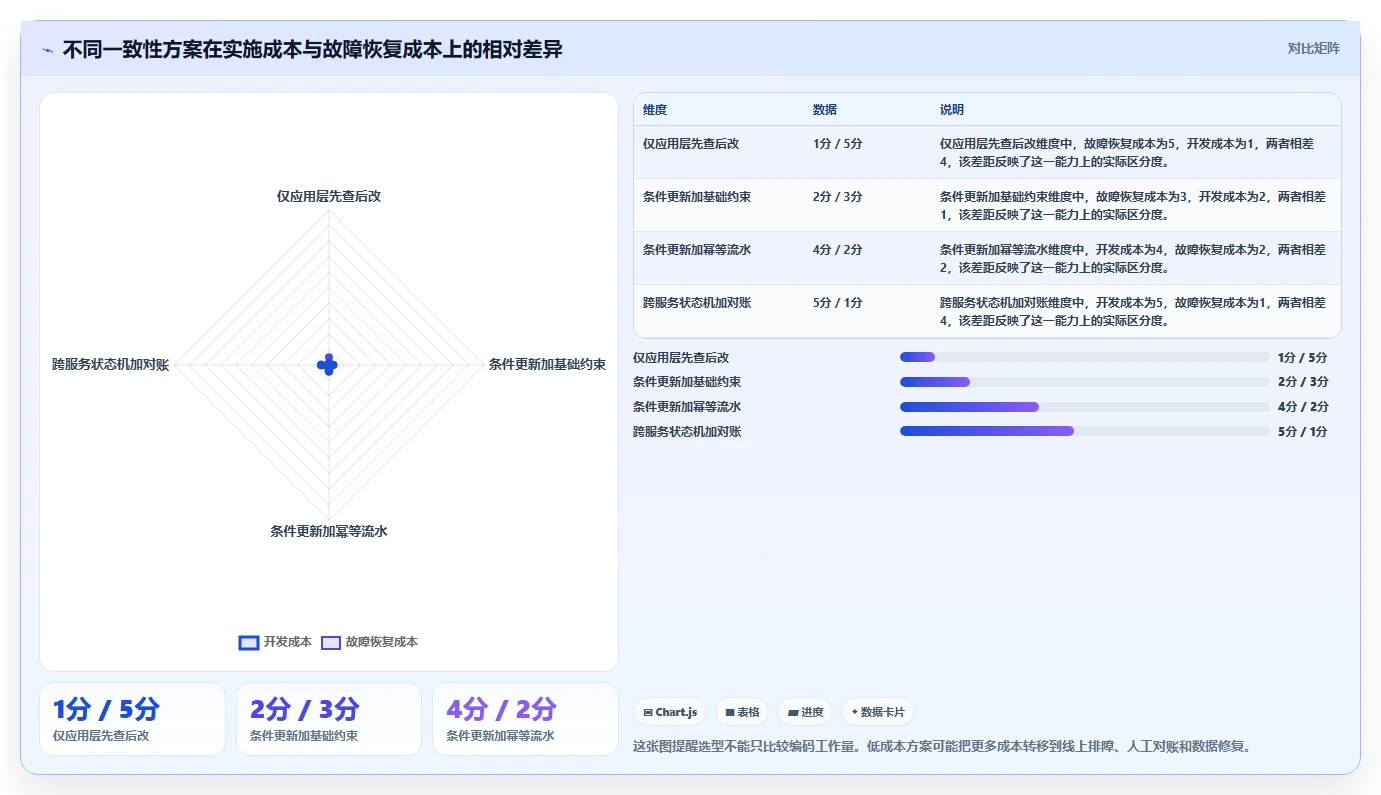
Task: Click the 说明 column header
Action: pyautogui.click(x=952, y=110)
